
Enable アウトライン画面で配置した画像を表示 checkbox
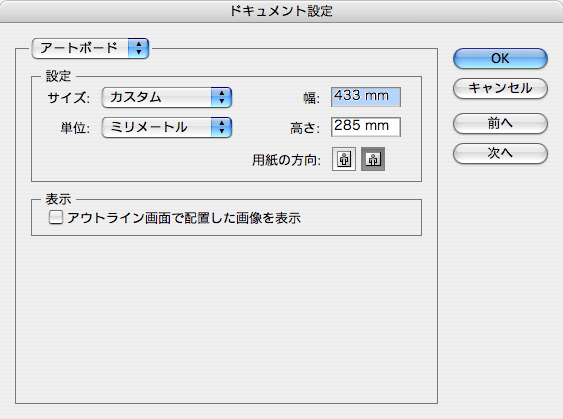coord(56,218)
